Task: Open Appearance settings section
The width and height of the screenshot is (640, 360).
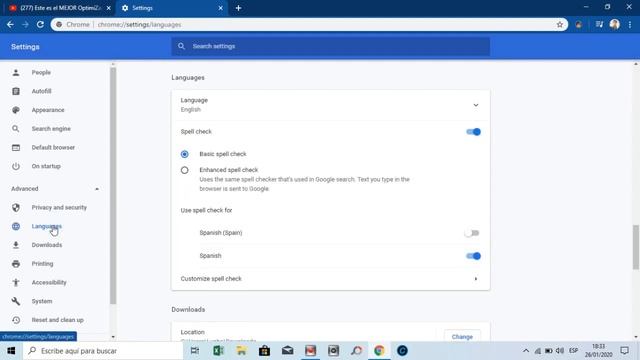Action: coord(48,110)
